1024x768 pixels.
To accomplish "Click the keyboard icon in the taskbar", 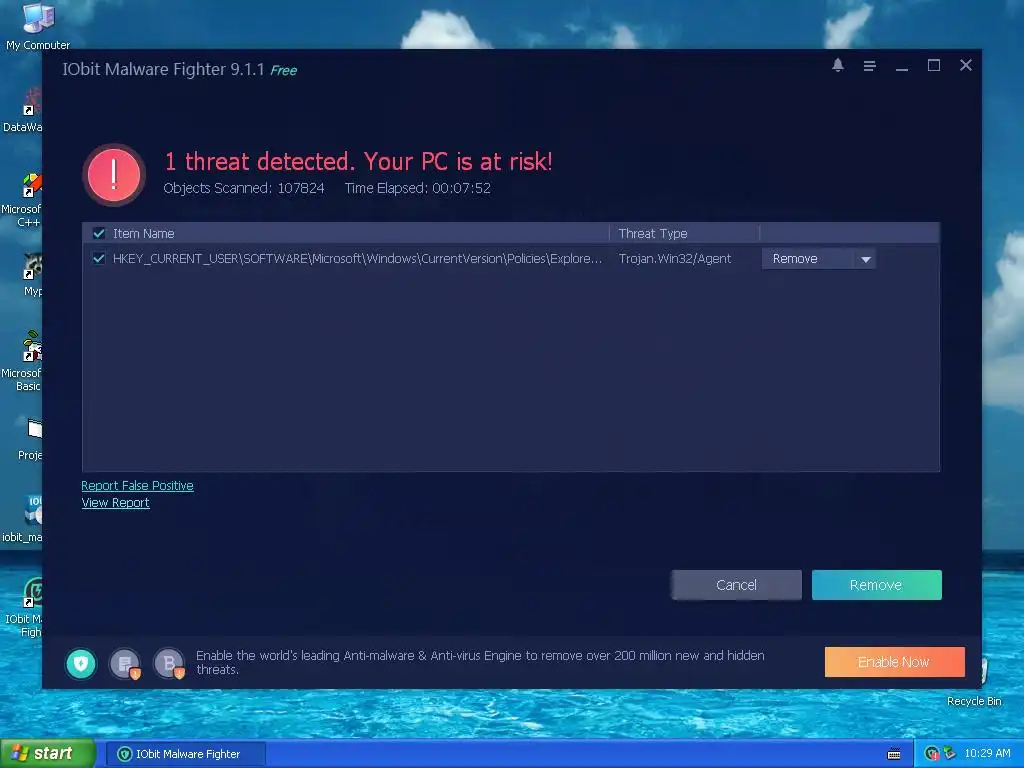I will point(894,754).
